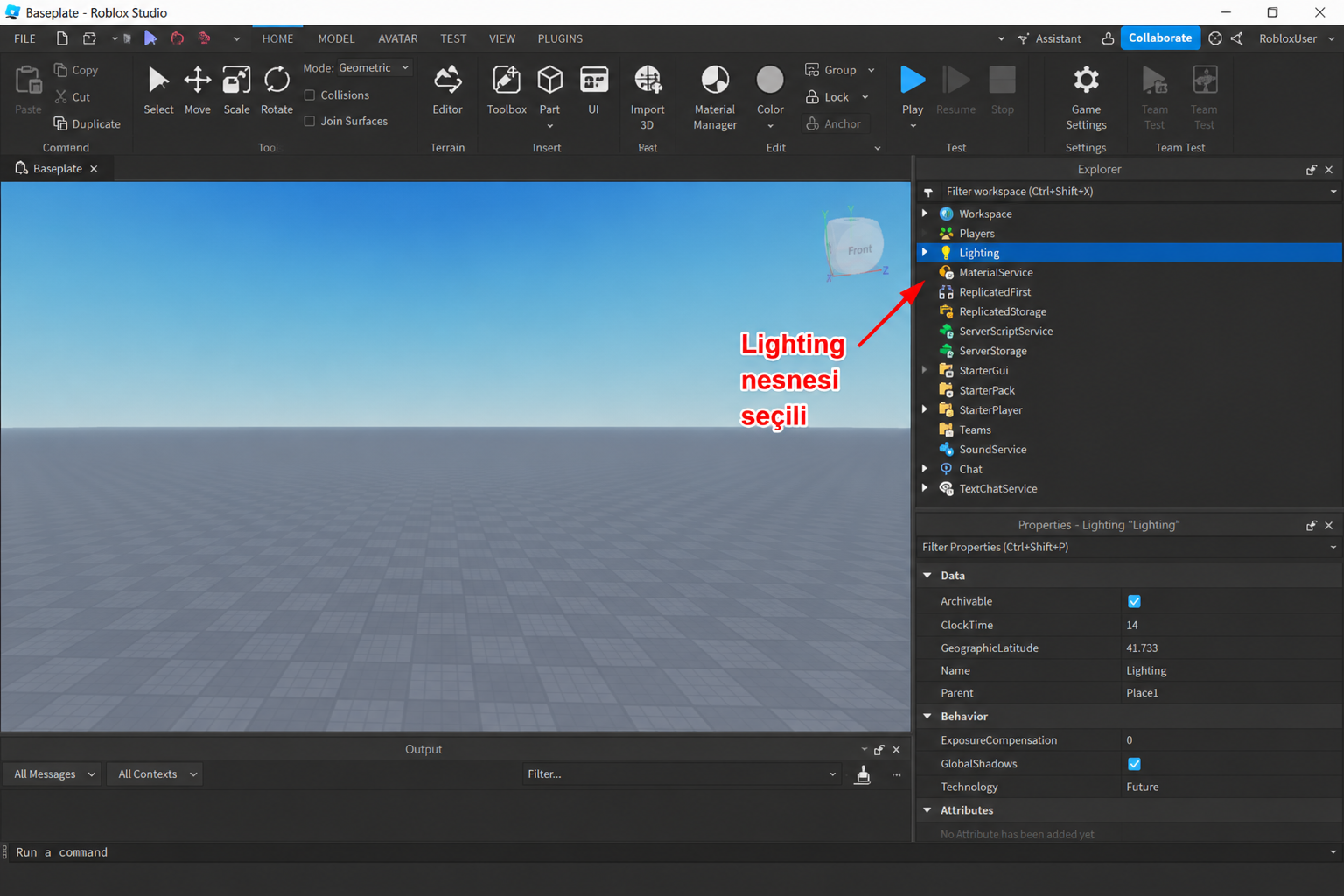1344x896 pixels.
Task: Switch to the MODEL tab
Action: 336,38
